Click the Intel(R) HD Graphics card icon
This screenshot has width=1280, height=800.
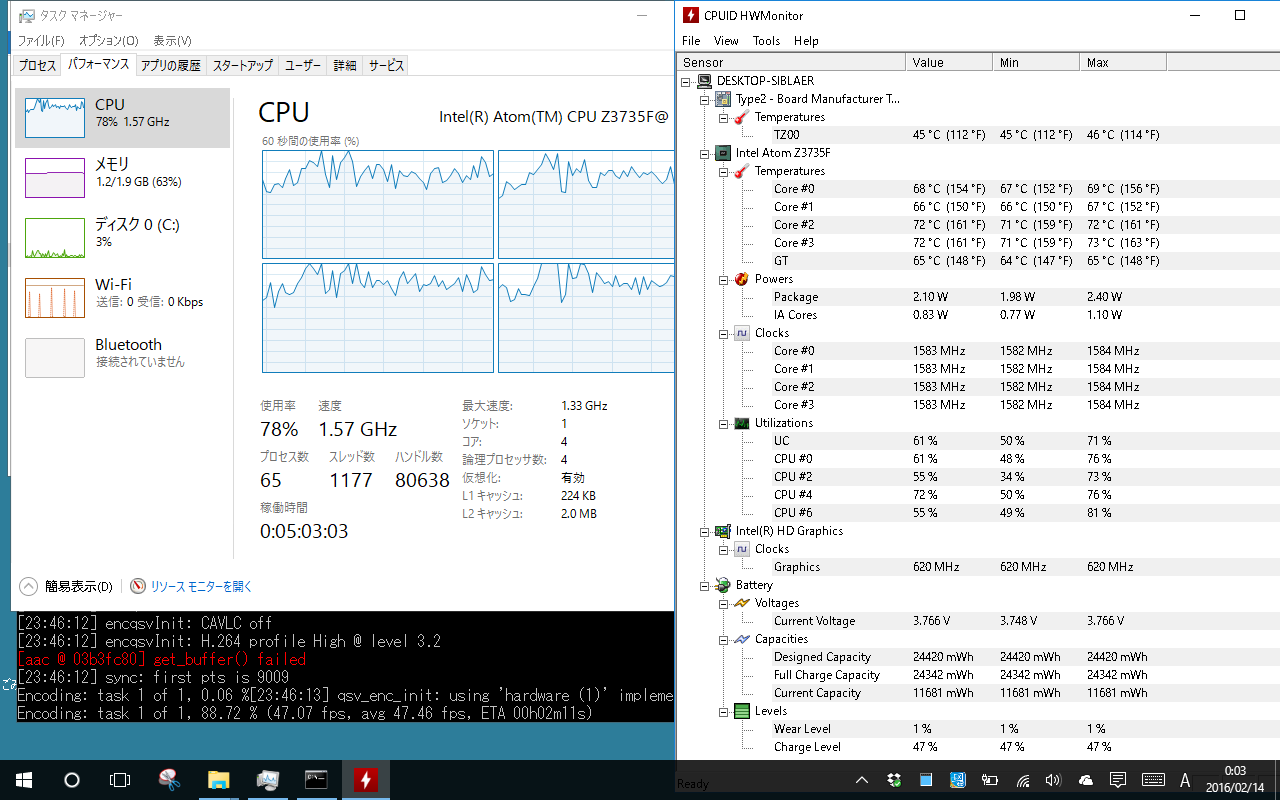tap(722, 531)
